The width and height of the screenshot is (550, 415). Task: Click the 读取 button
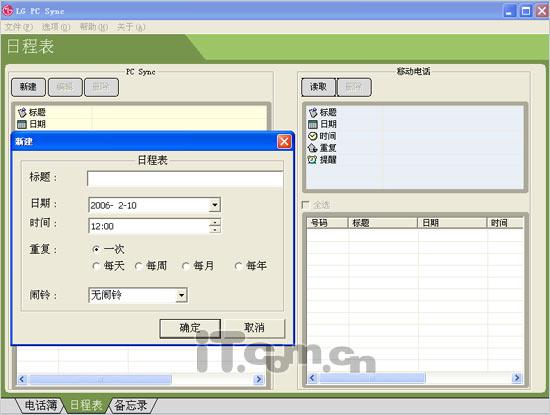318,87
